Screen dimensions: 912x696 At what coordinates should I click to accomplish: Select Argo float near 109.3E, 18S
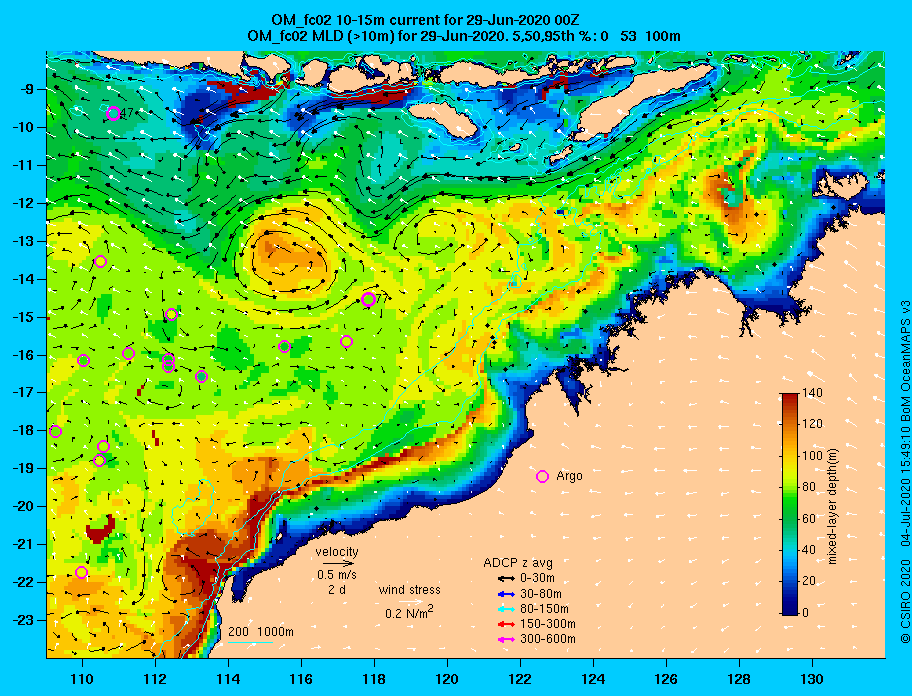coord(55,431)
